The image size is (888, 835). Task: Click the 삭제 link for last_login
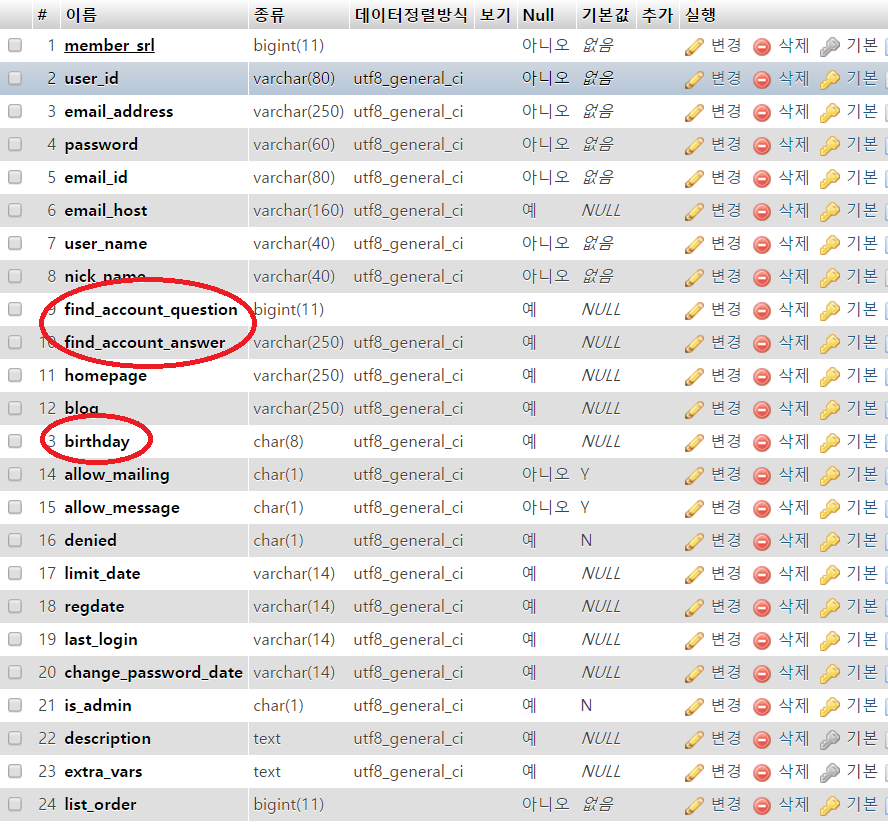coord(794,639)
